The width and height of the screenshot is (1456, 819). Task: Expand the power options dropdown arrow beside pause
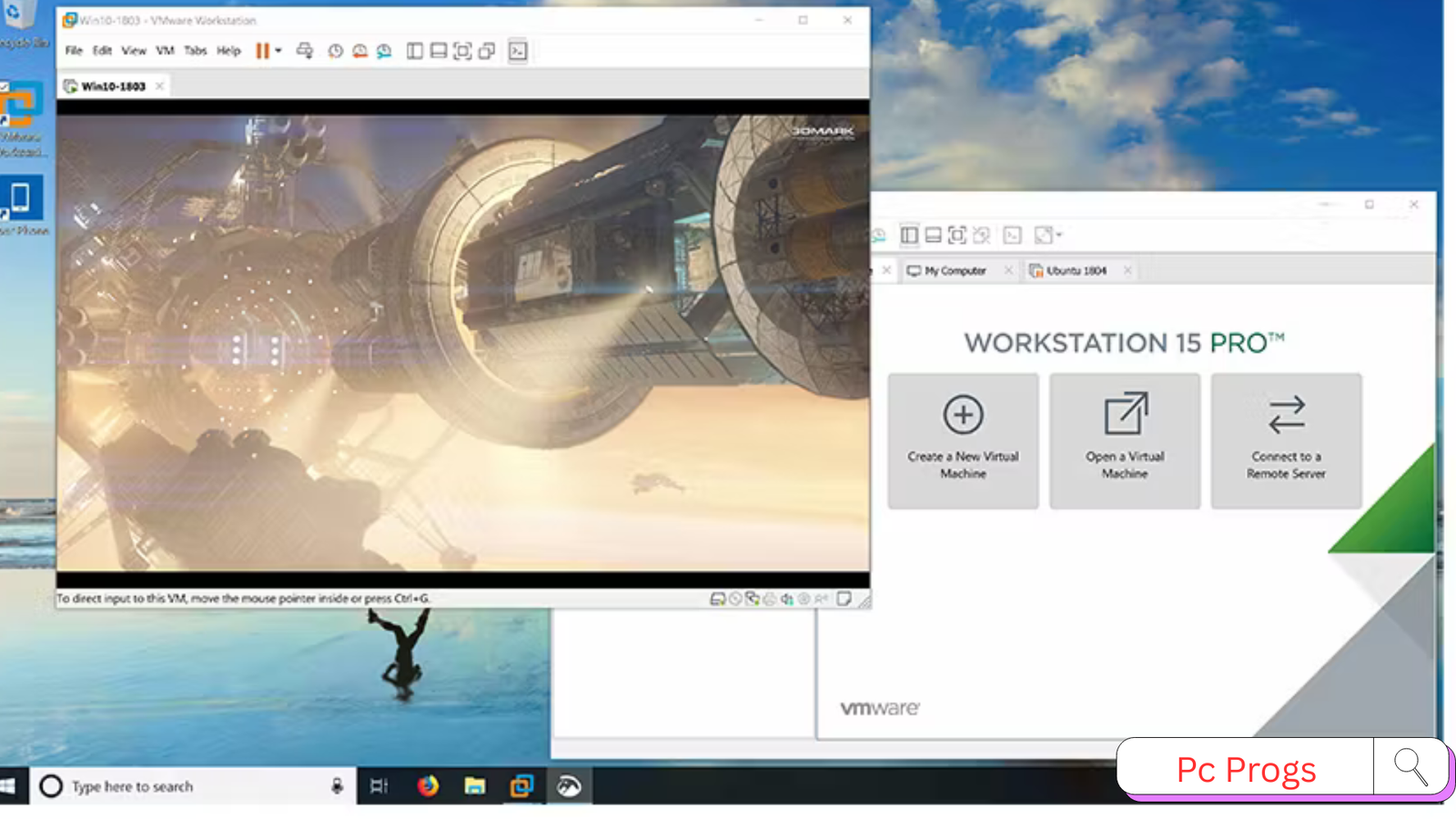(x=278, y=51)
